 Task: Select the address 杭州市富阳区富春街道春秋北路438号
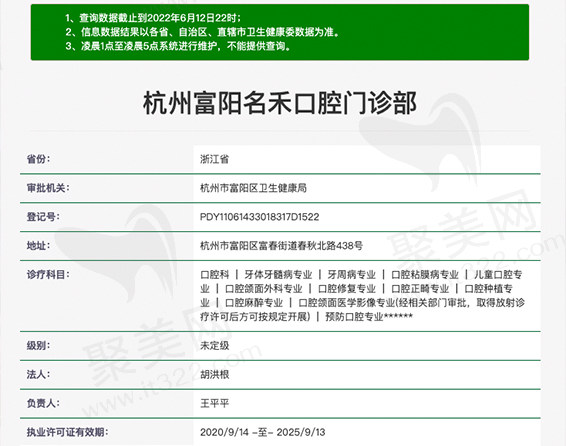(282, 246)
